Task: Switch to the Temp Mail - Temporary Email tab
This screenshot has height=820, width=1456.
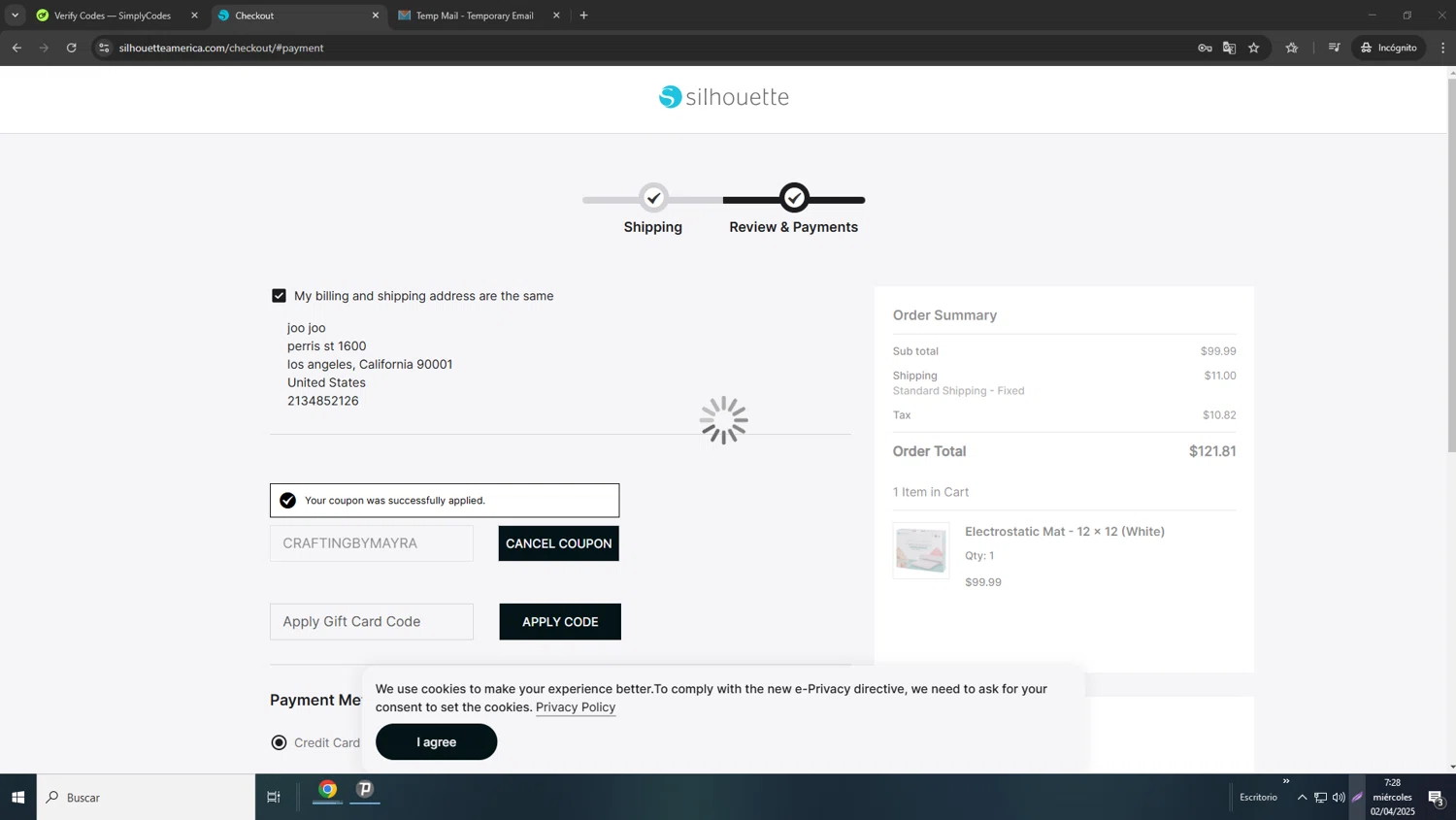Action: click(475, 16)
